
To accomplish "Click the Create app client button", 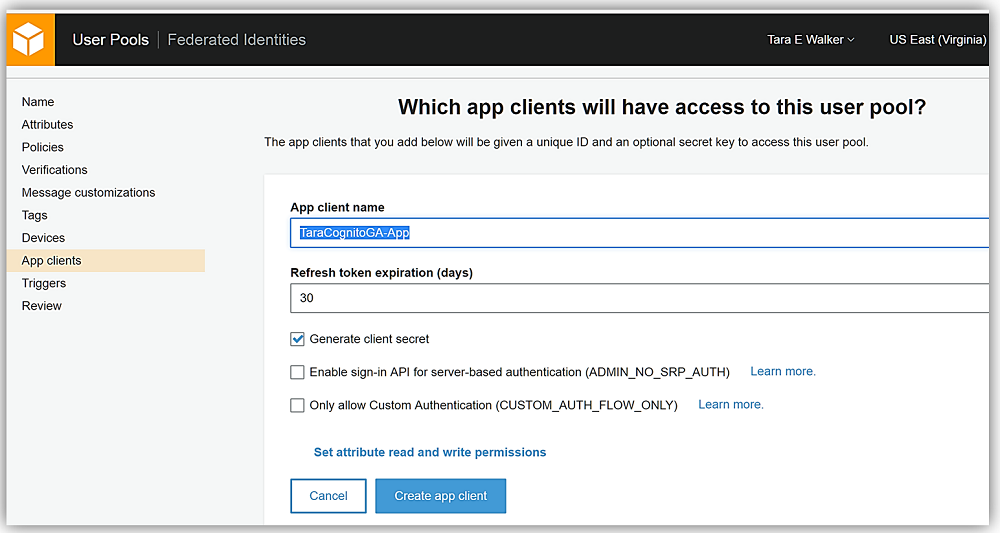I will point(440,496).
